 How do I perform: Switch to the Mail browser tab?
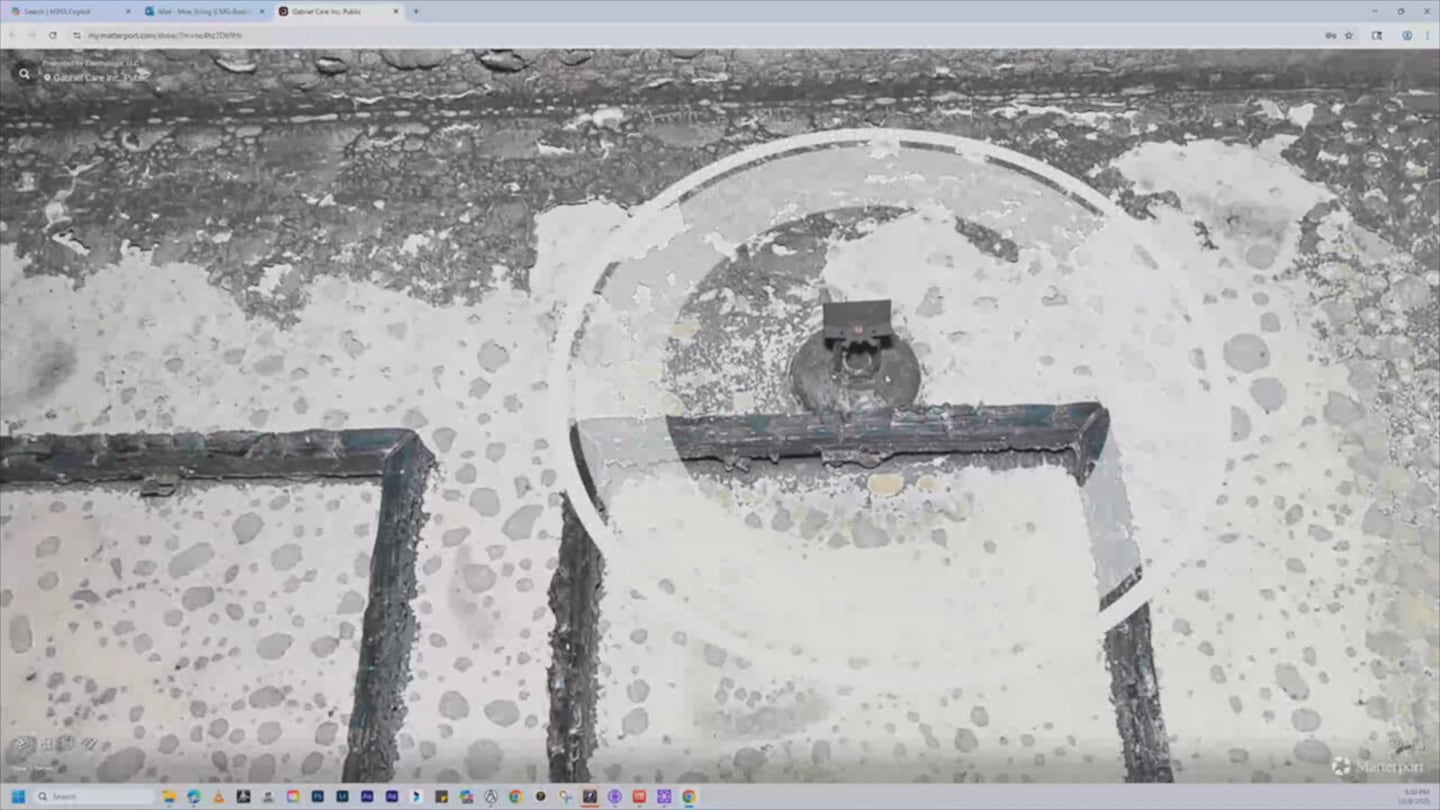[x=204, y=11]
